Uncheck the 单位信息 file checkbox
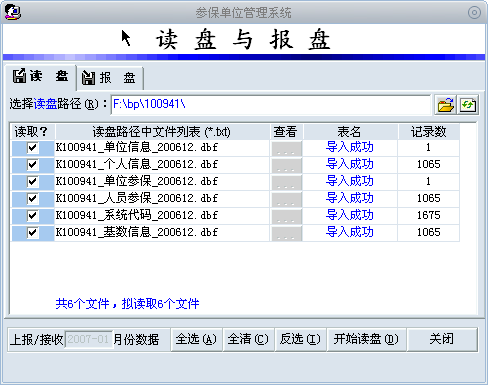Viewport: 488px width, 385px height. (33, 148)
